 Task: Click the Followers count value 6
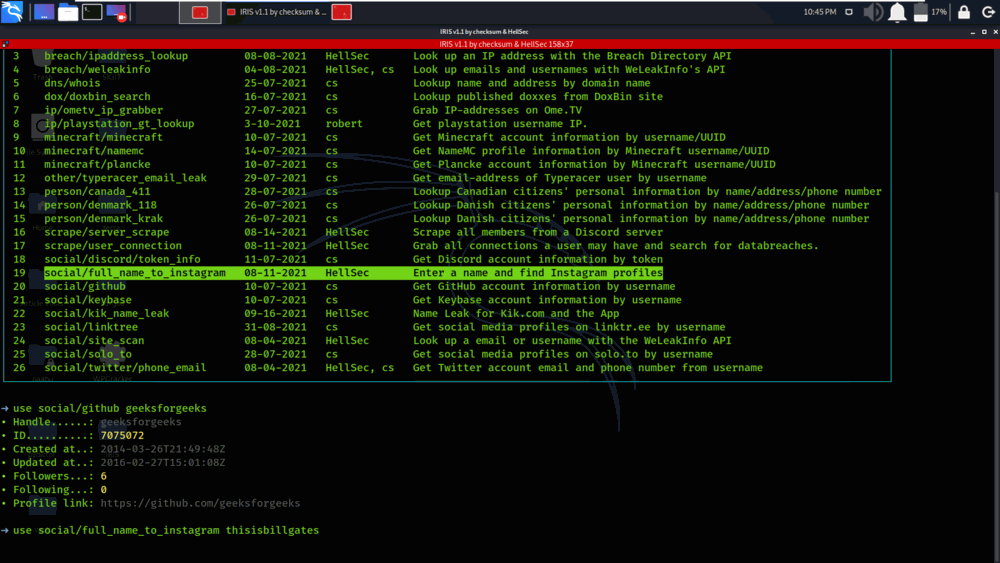[103, 476]
